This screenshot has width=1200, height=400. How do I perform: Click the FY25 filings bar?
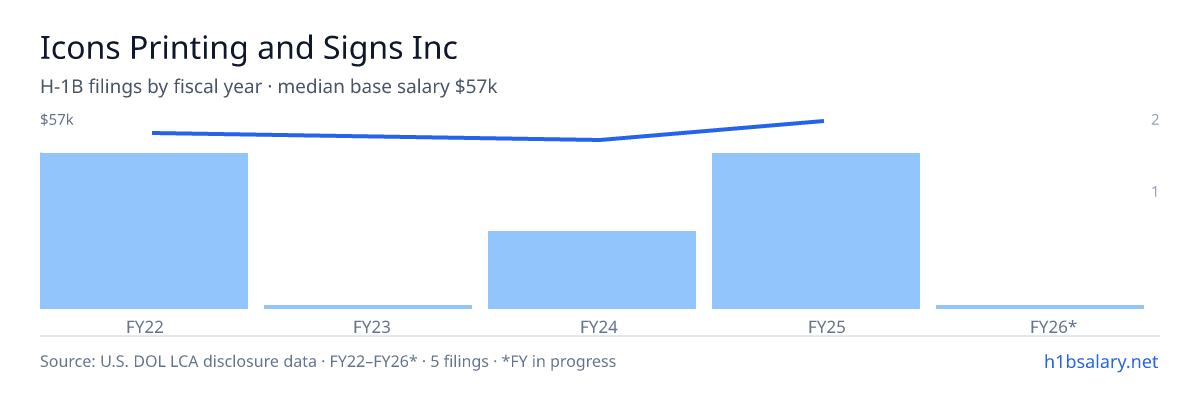[x=816, y=231]
